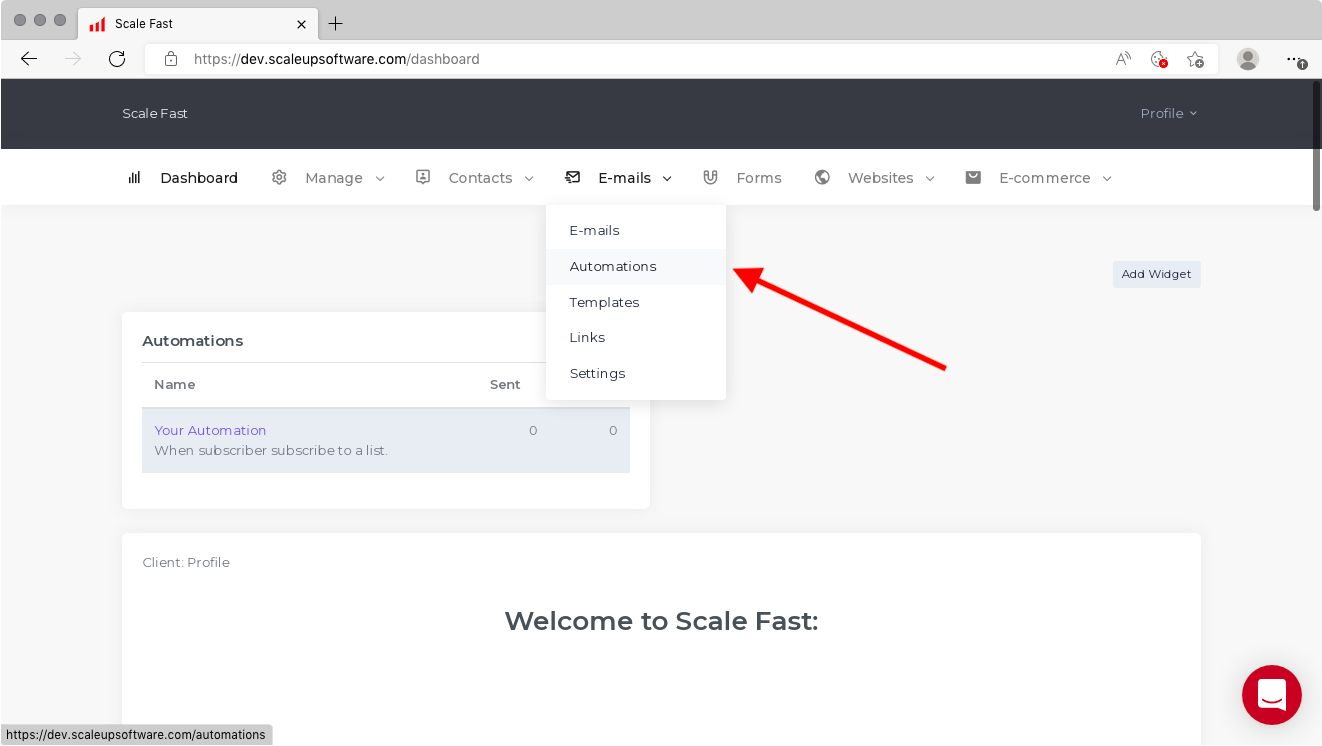Click the E-mails envelope icon

573,177
